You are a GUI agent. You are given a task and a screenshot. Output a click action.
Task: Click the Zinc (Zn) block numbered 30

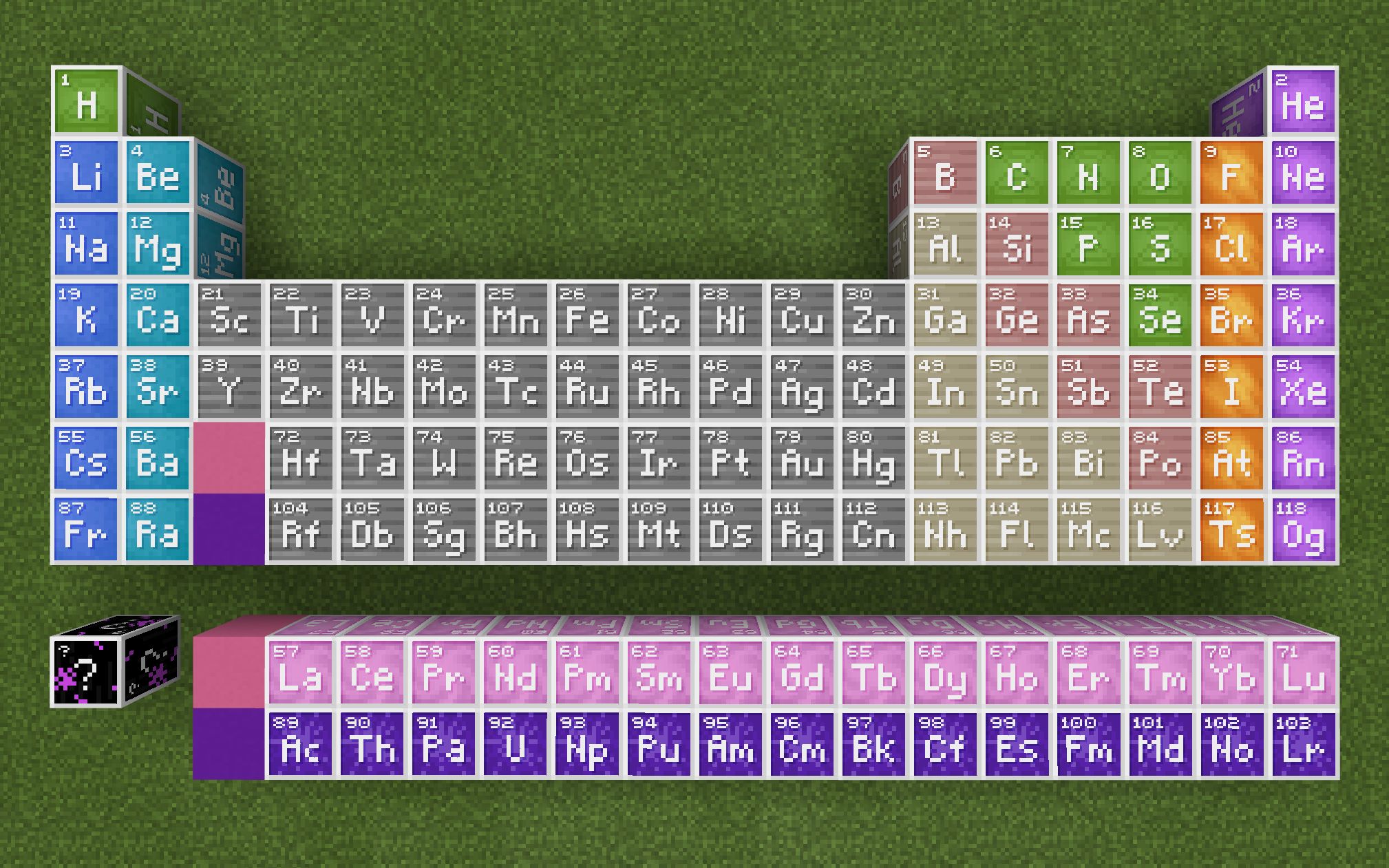point(873,315)
